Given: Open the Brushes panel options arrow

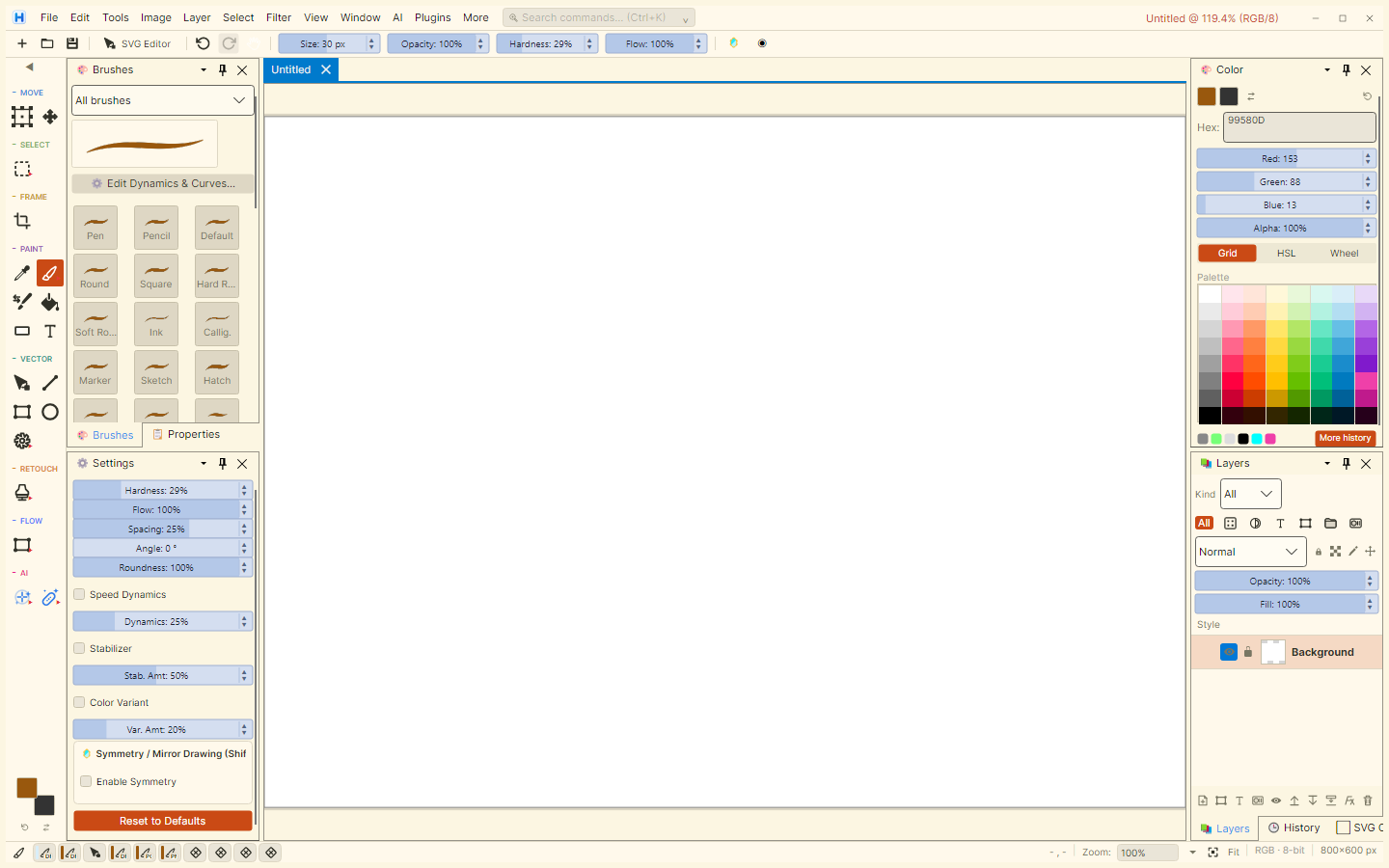Looking at the screenshot, I should (204, 70).
